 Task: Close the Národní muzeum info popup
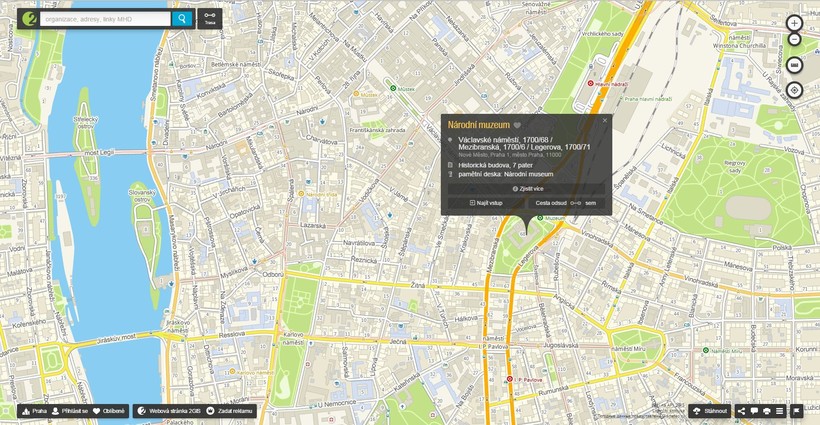(604, 120)
